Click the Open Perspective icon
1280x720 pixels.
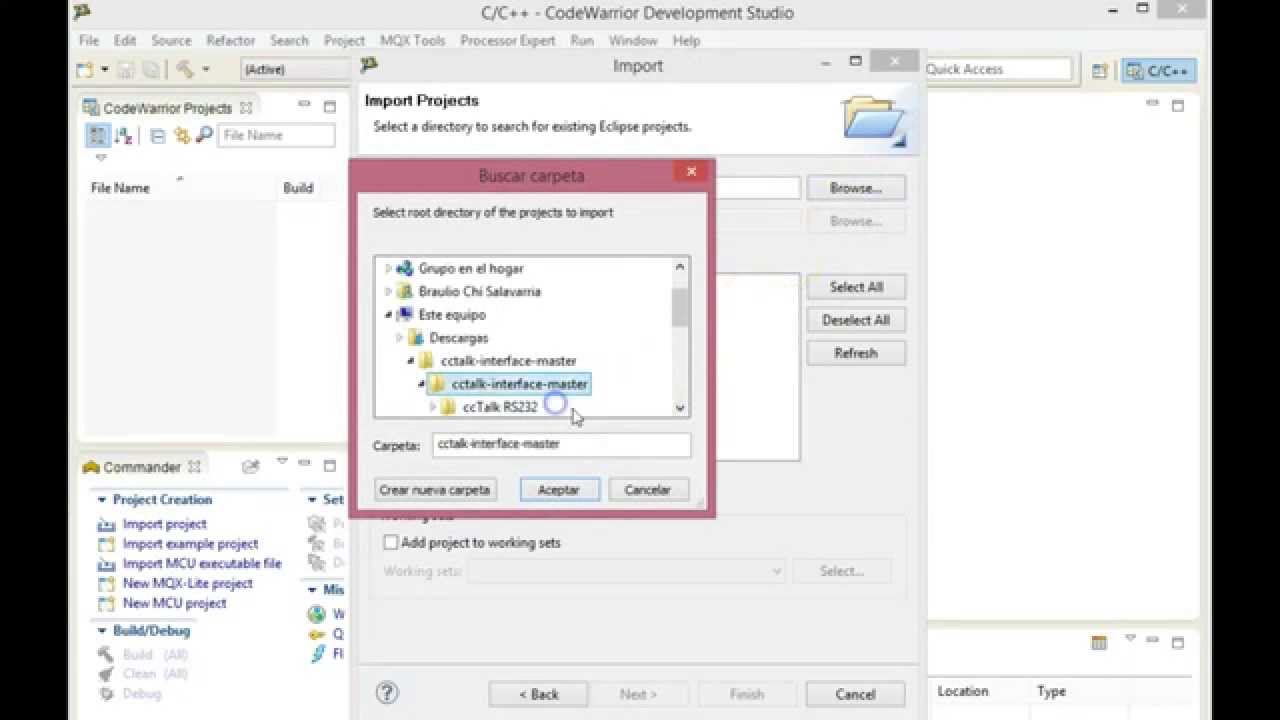click(x=1100, y=70)
